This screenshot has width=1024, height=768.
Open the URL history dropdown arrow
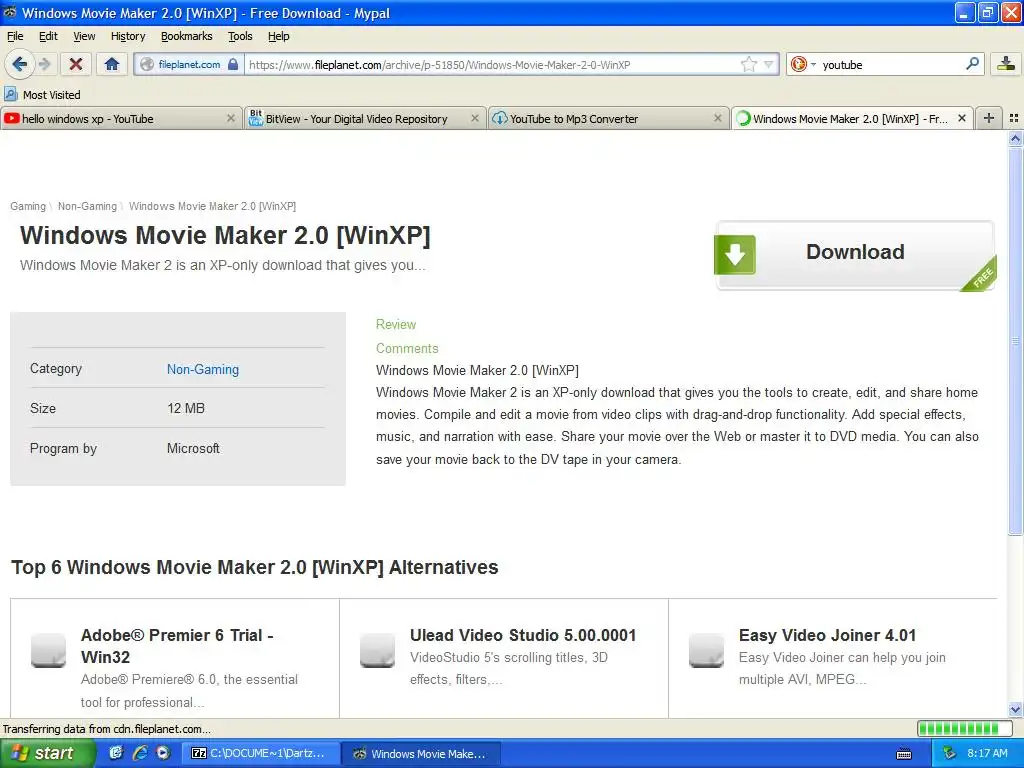coord(769,64)
